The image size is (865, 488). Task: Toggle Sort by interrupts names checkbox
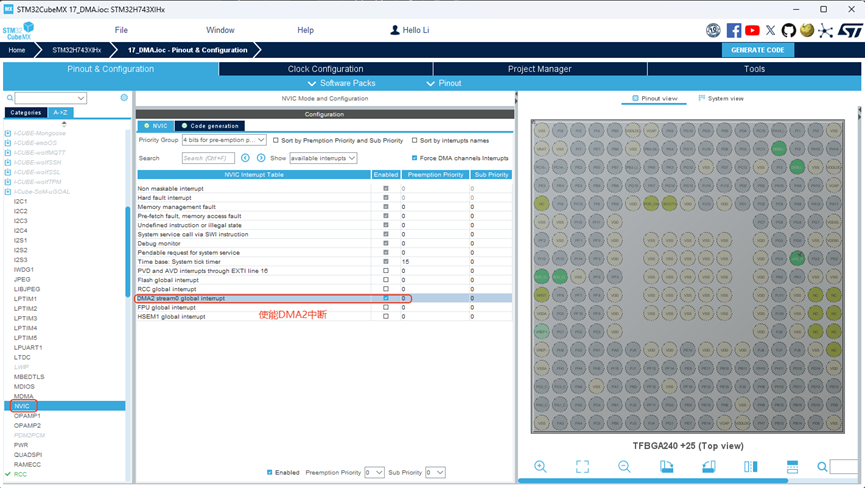tap(414, 141)
